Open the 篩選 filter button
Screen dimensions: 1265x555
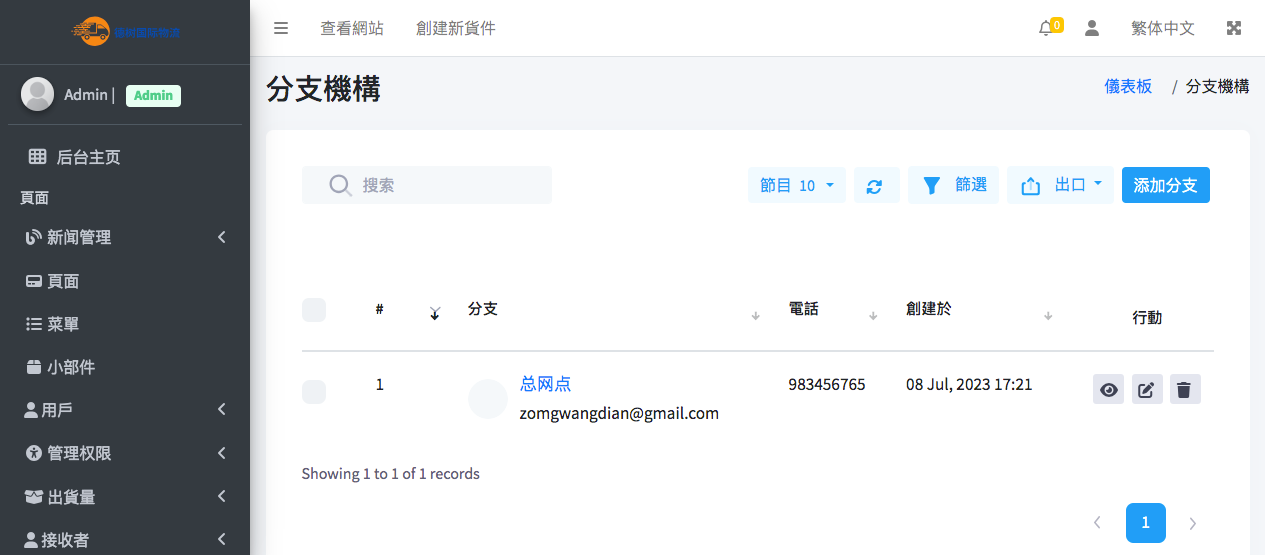953,185
